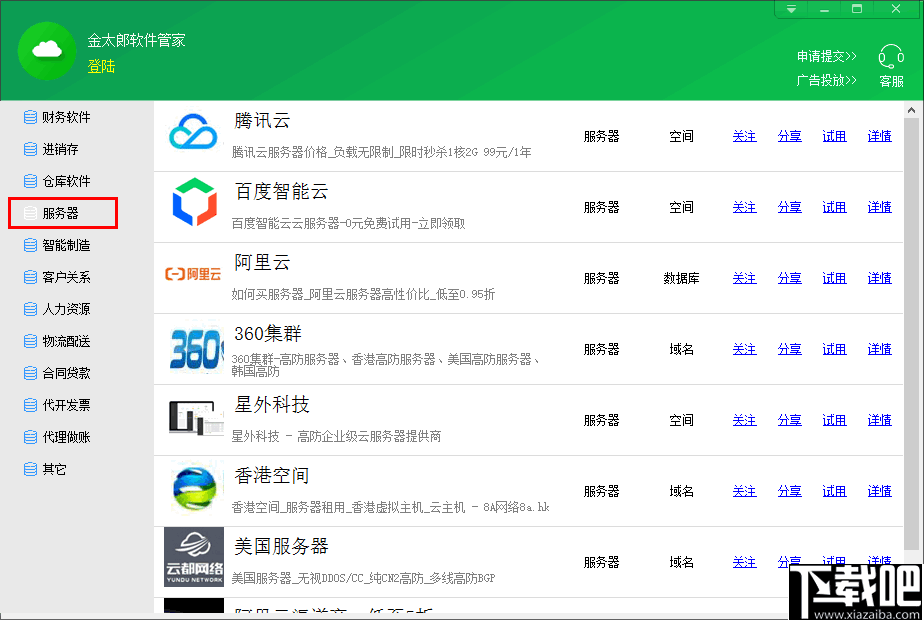Click 分享 for 阿里云

[x=789, y=278]
